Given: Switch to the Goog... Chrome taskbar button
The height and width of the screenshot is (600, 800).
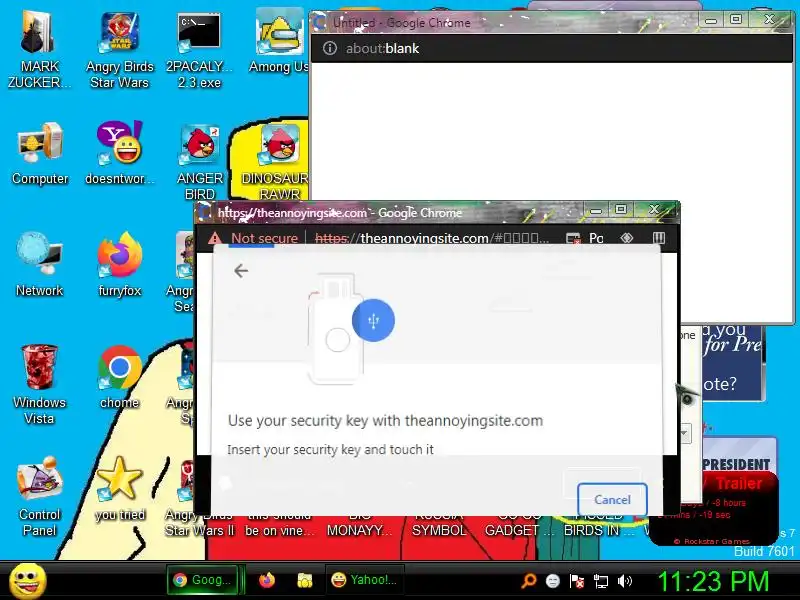Looking at the screenshot, I should 203,580.
